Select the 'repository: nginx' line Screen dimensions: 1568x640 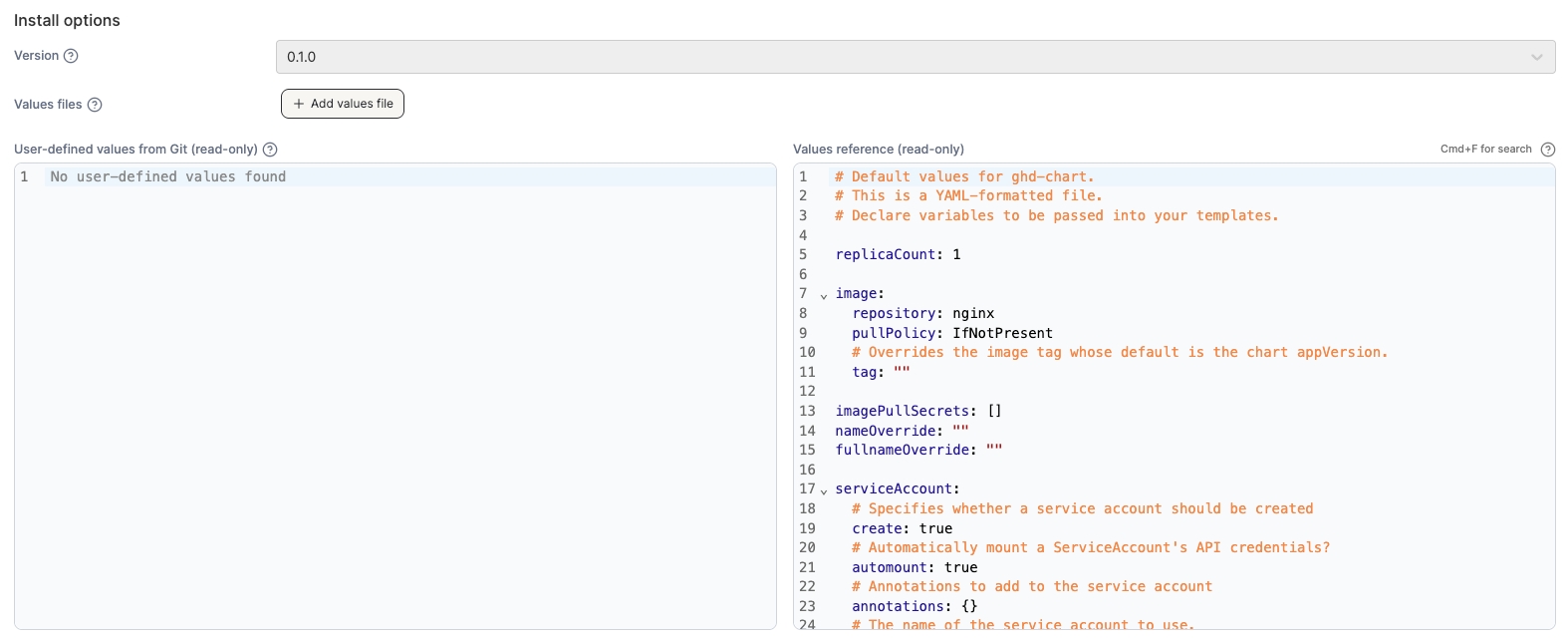pos(922,313)
